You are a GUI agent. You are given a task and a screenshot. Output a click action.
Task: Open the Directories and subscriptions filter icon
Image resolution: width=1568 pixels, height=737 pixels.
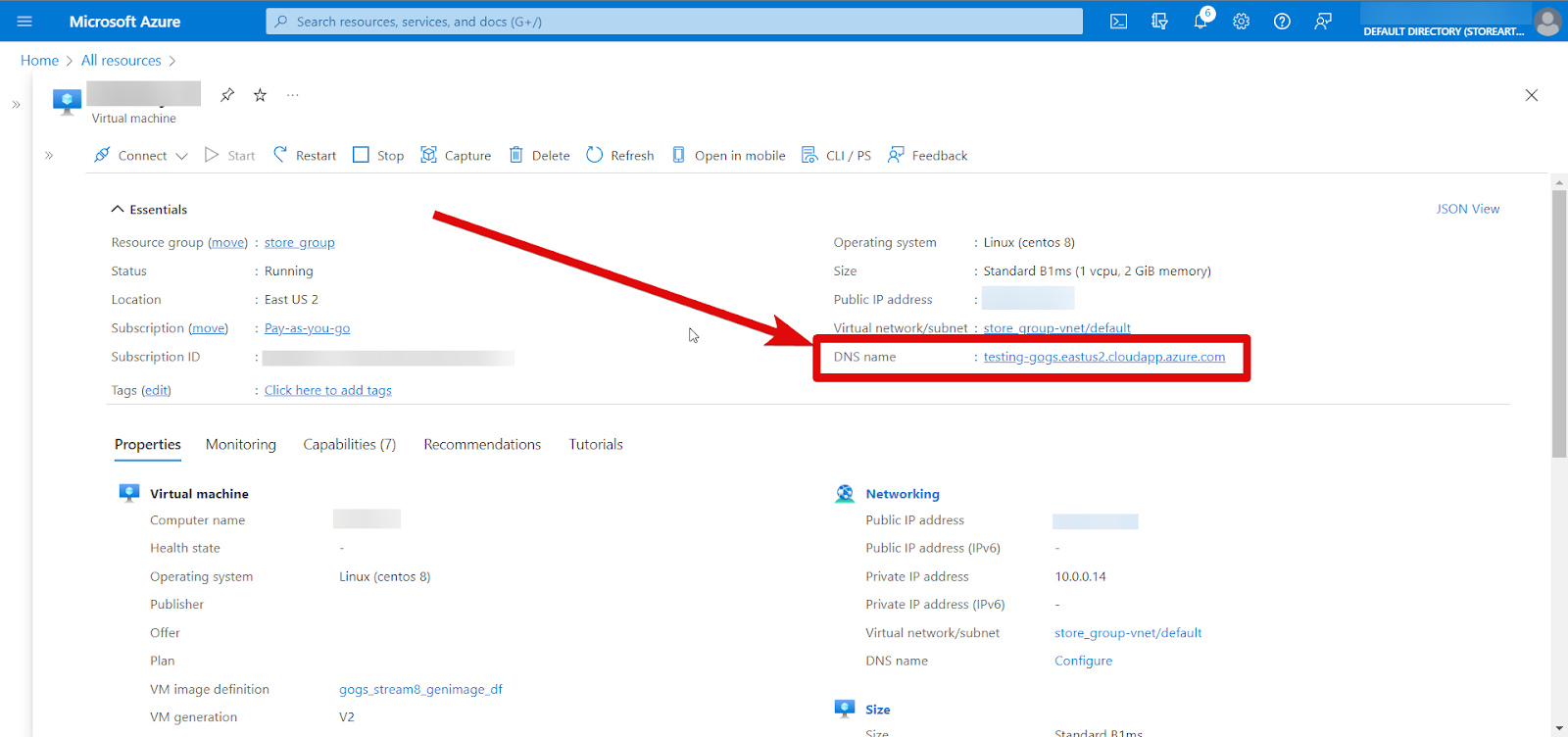coord(1159,22)
